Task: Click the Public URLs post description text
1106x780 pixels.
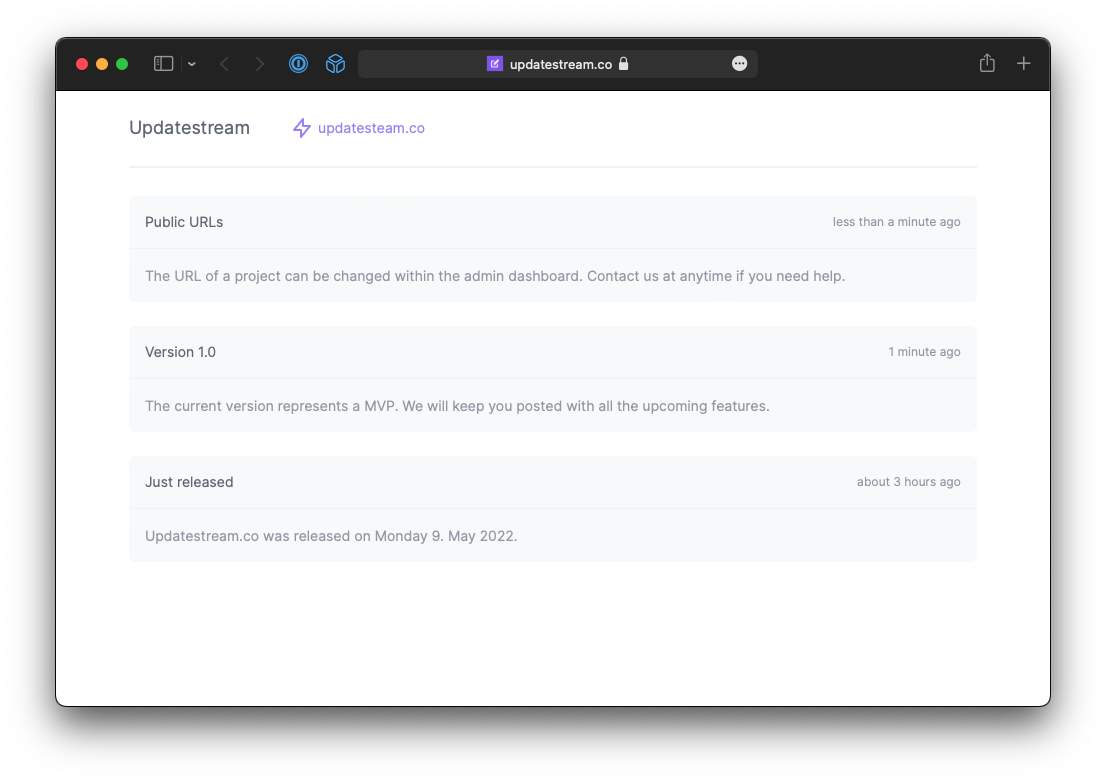Action: coord(495,276)
